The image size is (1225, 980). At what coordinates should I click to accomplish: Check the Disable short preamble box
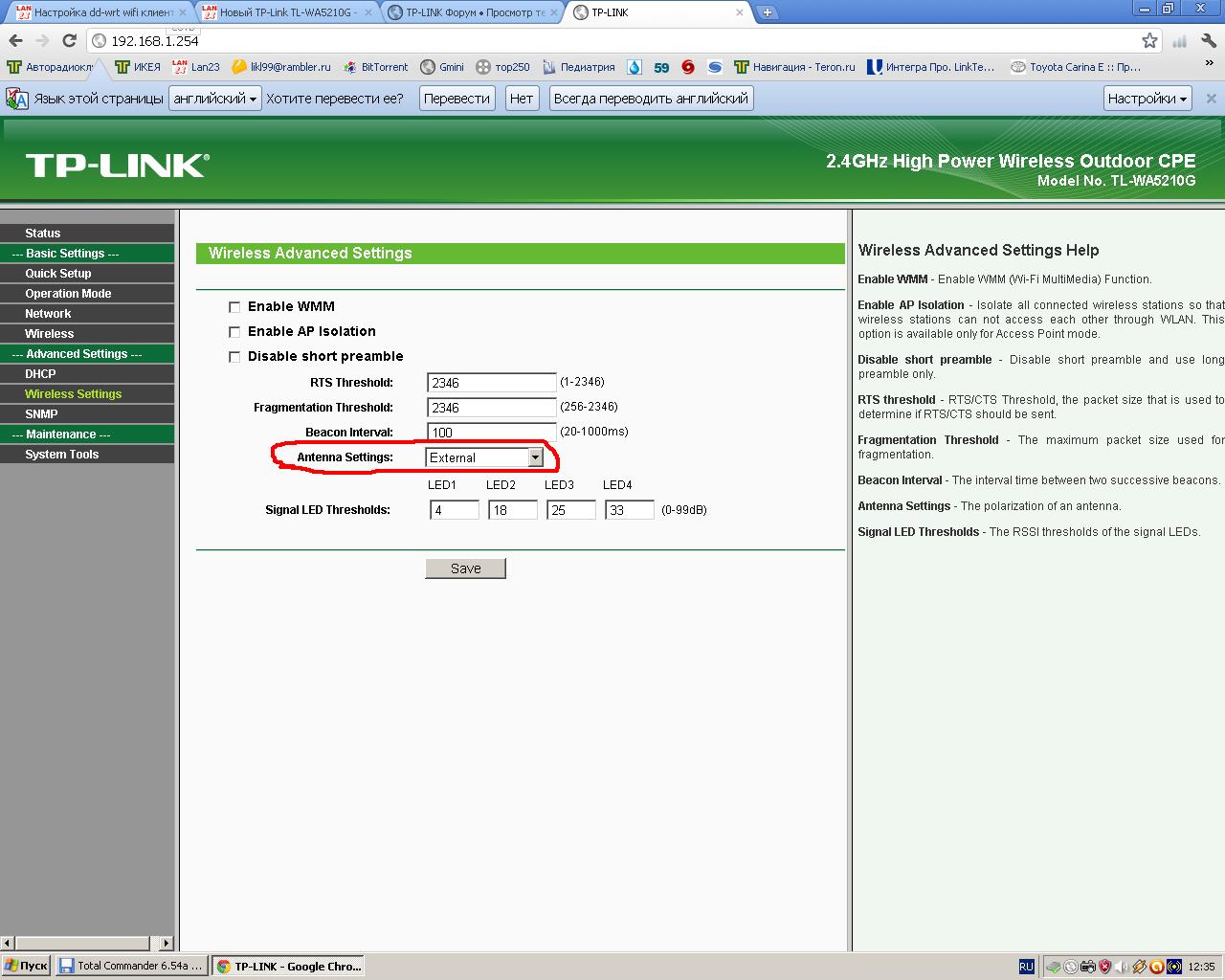[234, 357]
